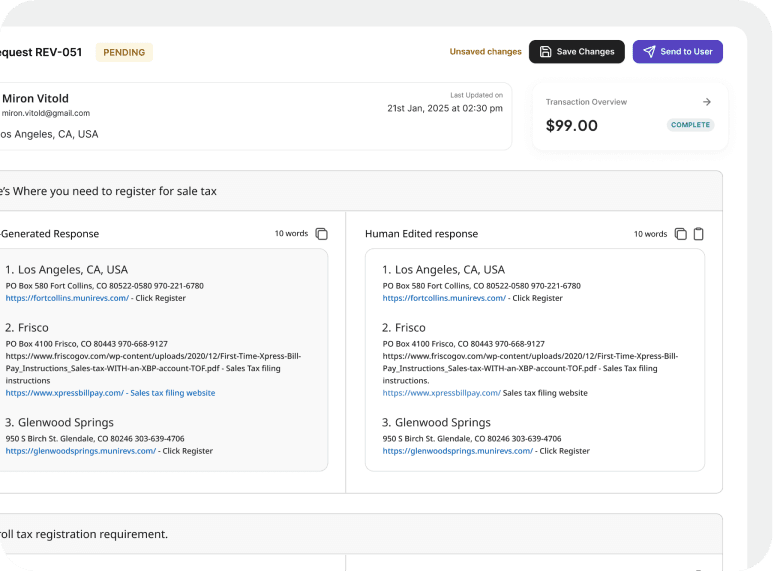Open glenwoodsprings.munirevs.com link in generated response
This screenshot has width=773, height=571.
click(80, 451)
